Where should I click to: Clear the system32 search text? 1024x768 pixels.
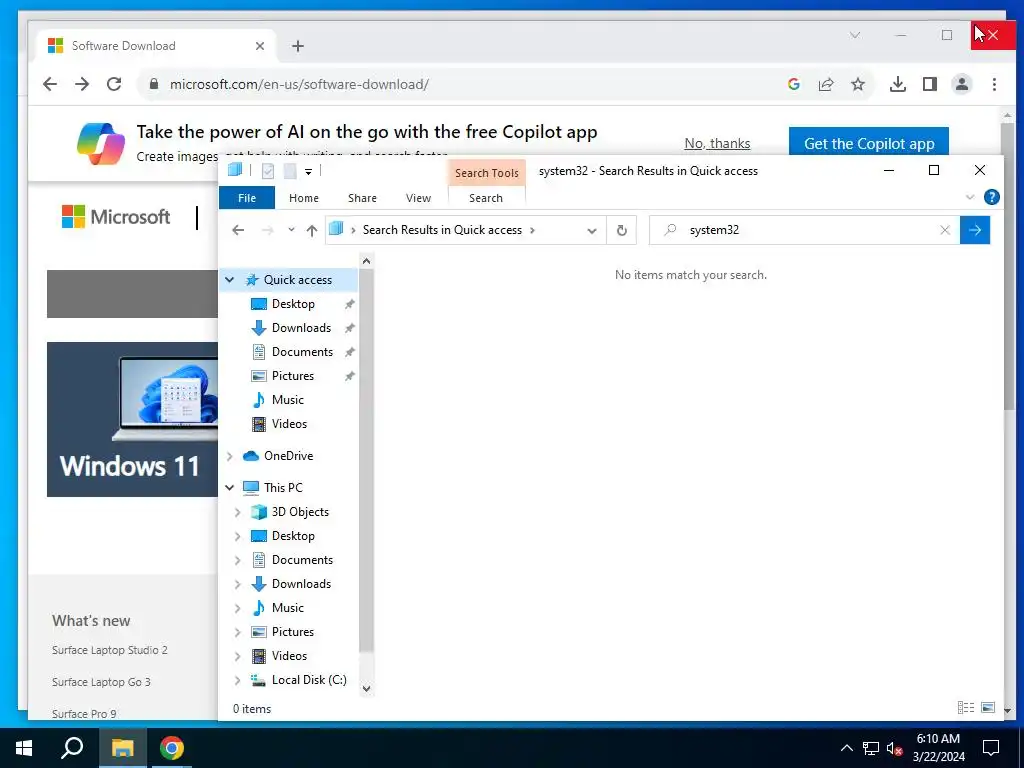click(945, 230)
